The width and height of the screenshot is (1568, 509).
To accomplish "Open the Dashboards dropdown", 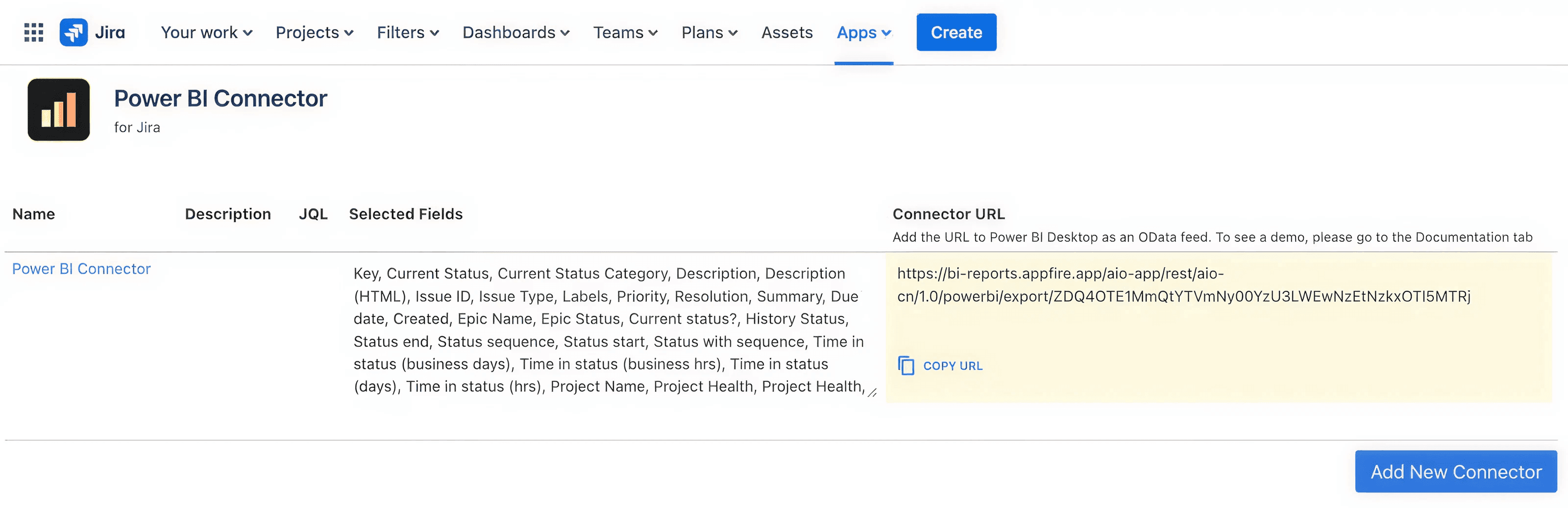I will tap(516, 32).
